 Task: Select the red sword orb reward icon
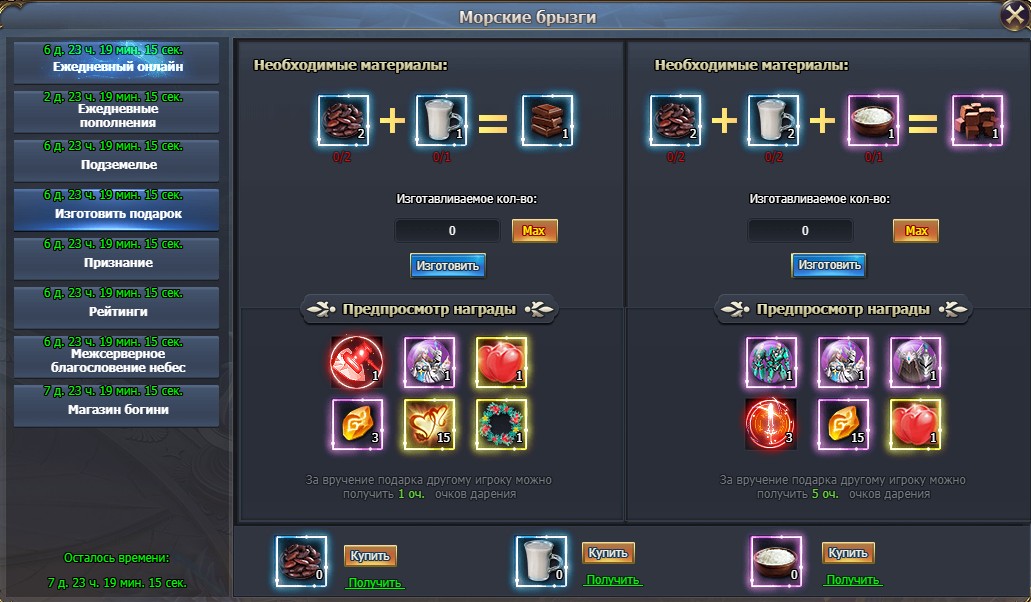(771, 424)
